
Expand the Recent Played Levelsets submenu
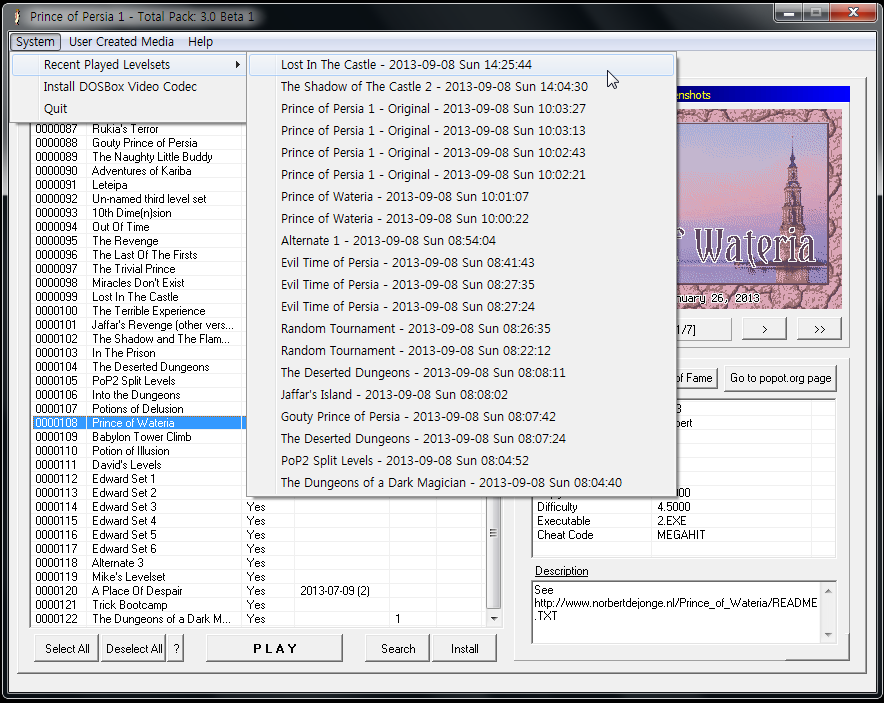click(x=129, y=65)
